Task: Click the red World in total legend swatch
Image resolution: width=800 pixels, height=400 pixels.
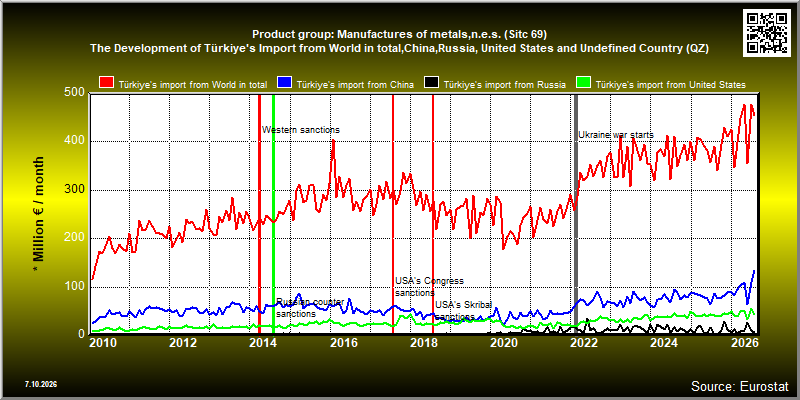Action: [x=107, y=84]
